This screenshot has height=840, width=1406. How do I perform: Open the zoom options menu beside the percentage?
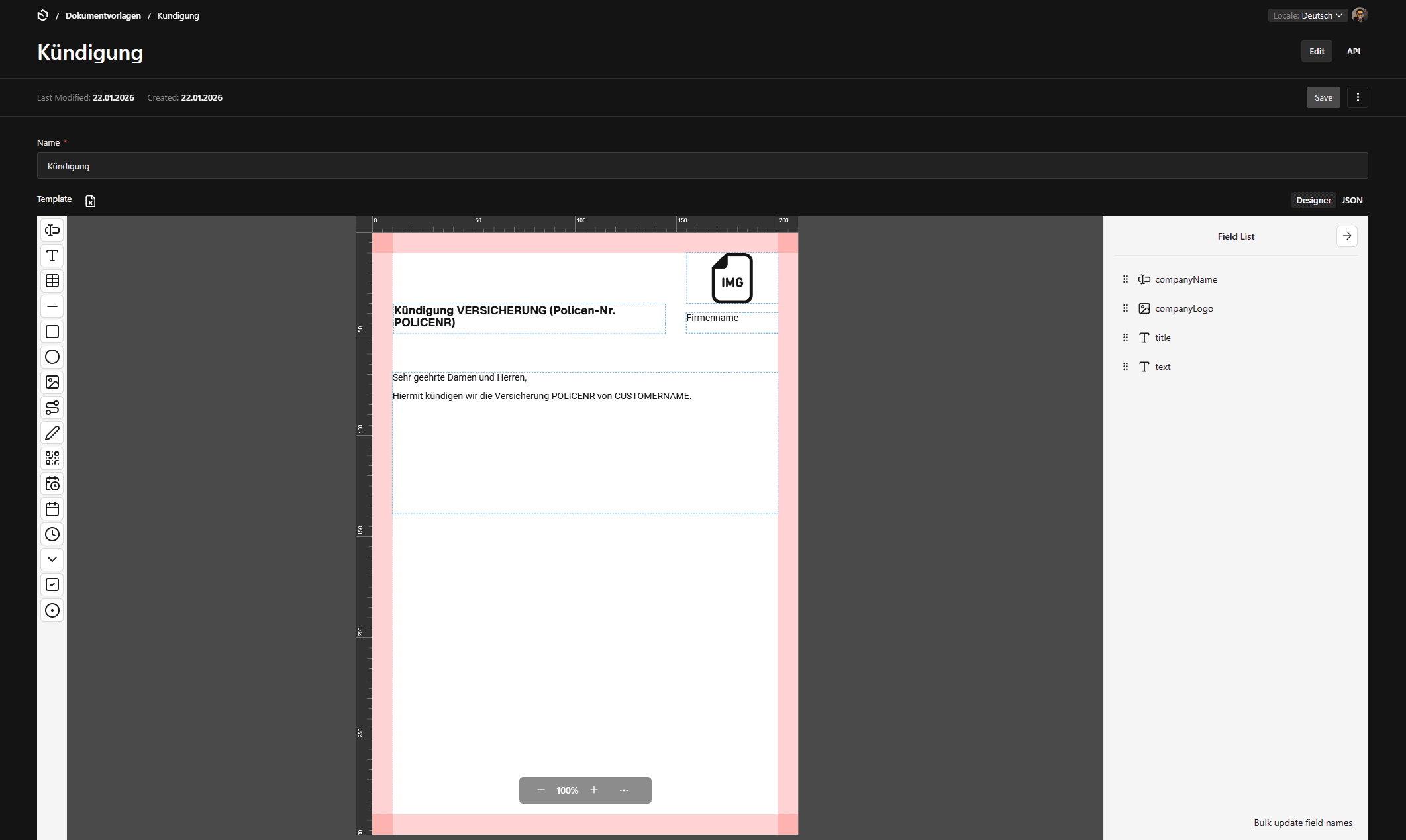tap(623, 790)
